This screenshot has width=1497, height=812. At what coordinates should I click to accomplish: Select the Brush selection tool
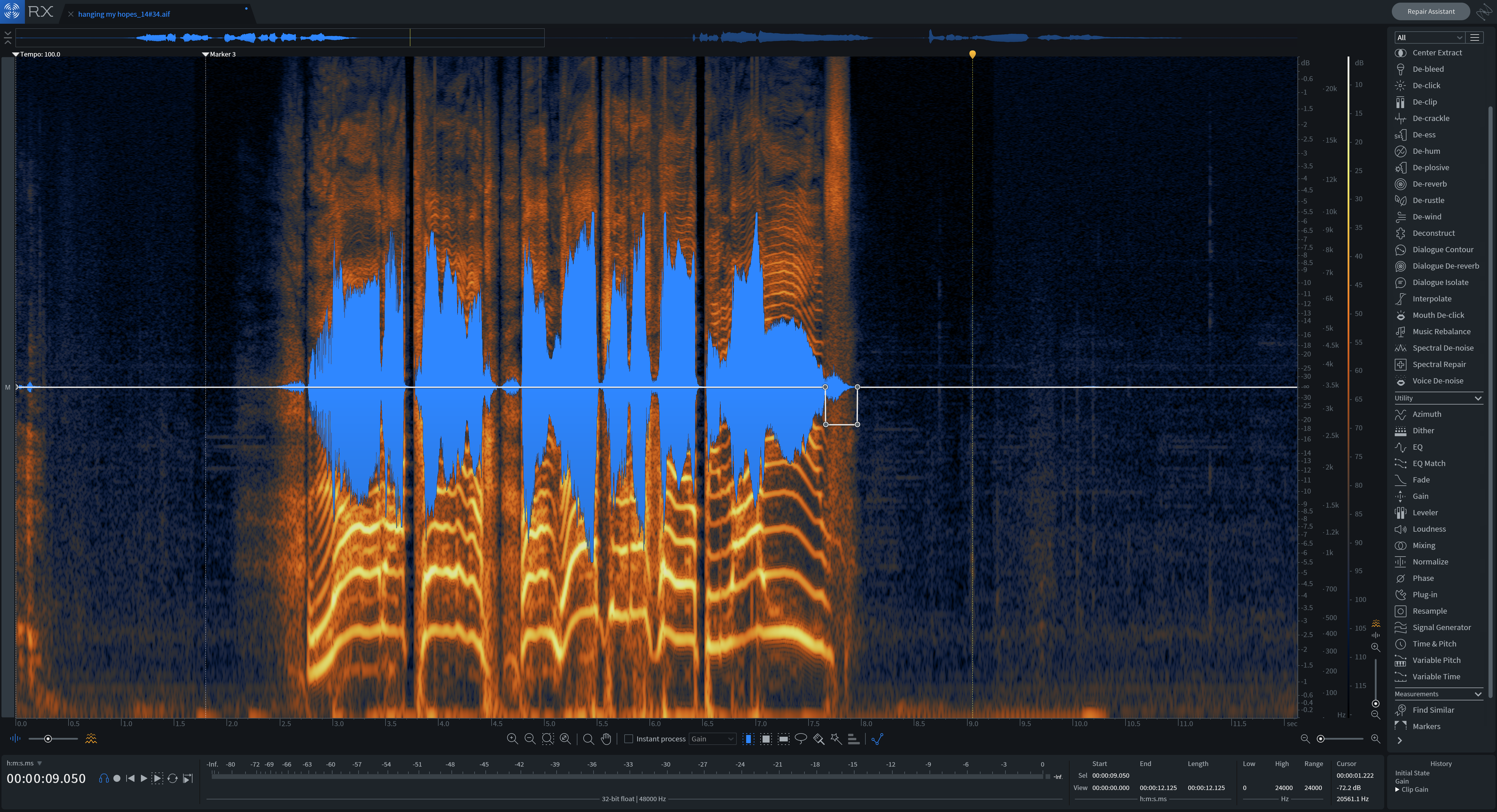(819, 739)
